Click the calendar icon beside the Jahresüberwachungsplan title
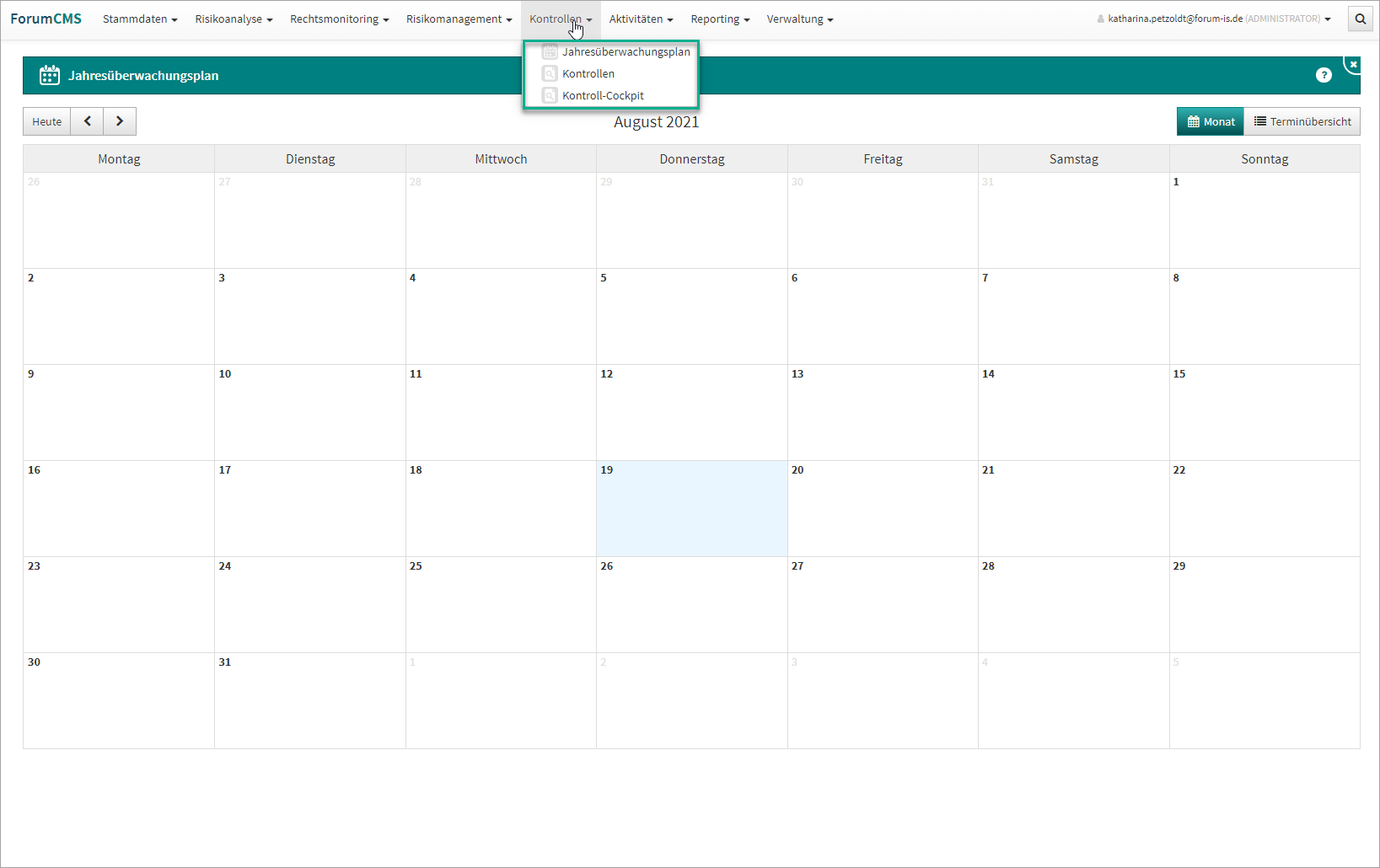Image resolution: width=1380 pixels, height=868 pixels. (50, 75)
